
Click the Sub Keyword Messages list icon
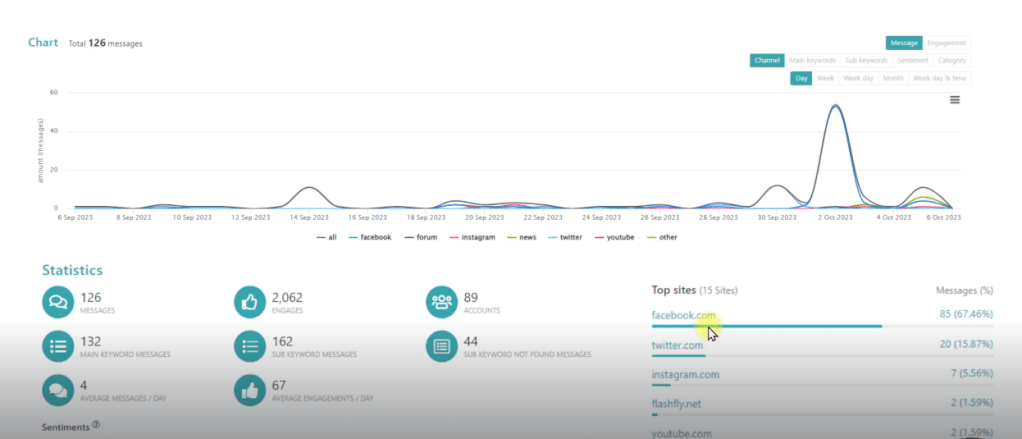(249, 346)
